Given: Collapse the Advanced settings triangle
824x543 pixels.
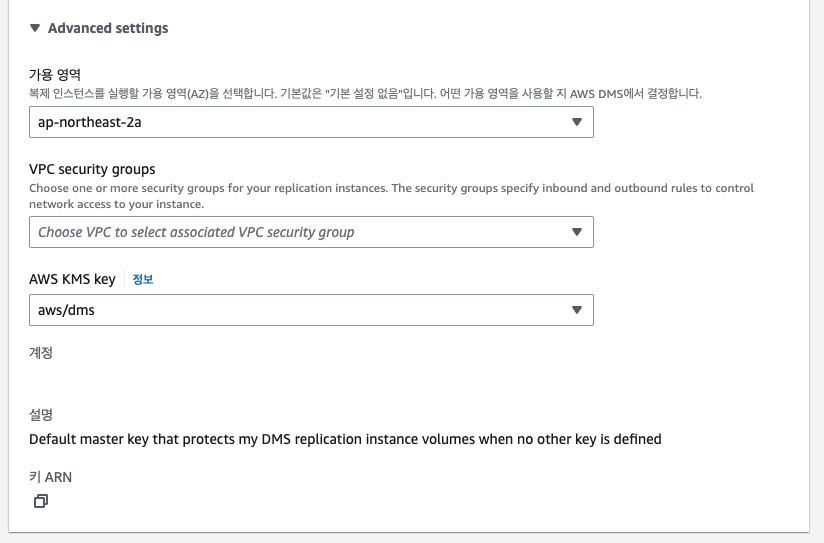Looking at the screenshot, I should point(35,28).
